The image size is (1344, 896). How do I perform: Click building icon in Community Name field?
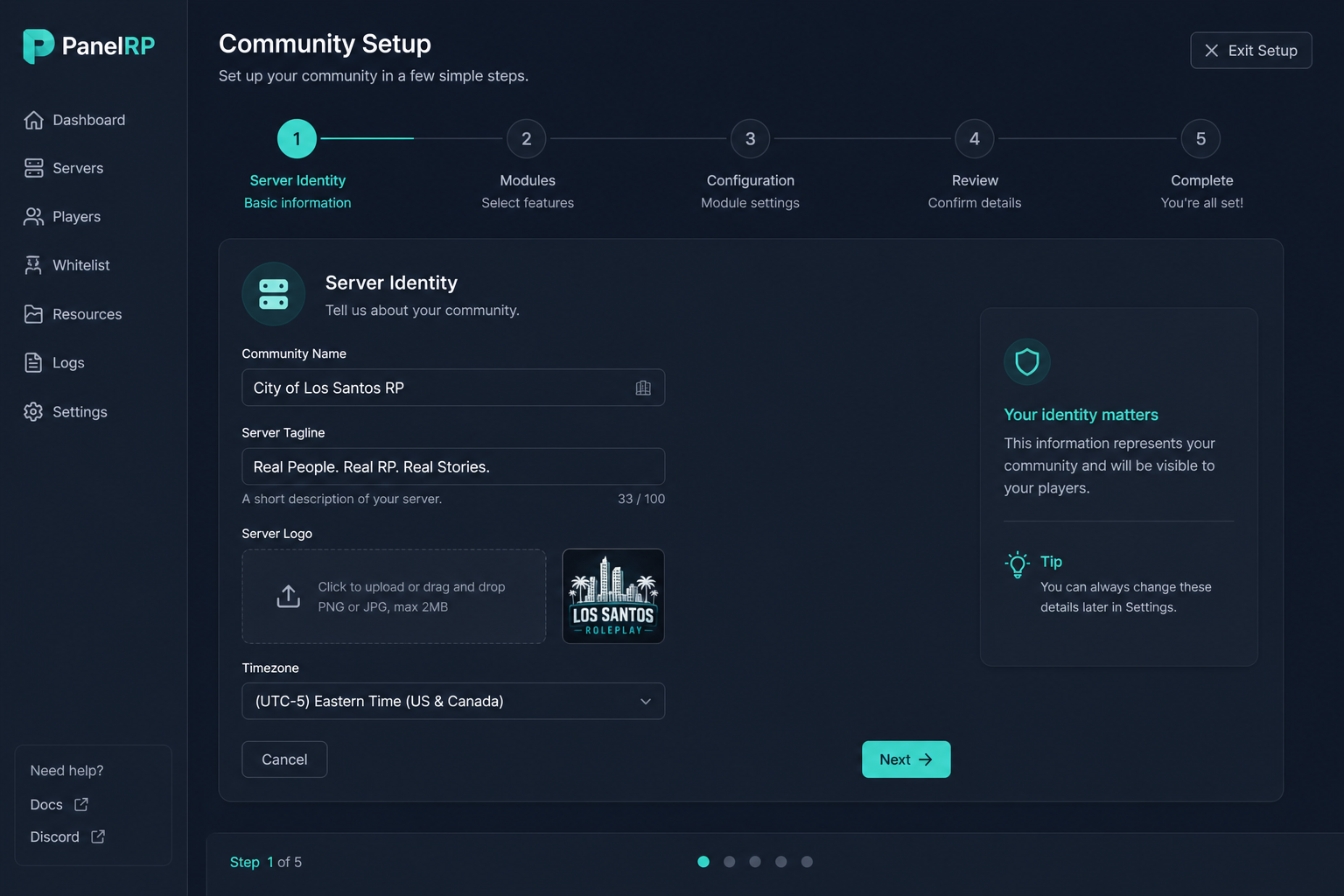(x=643, y=388)
